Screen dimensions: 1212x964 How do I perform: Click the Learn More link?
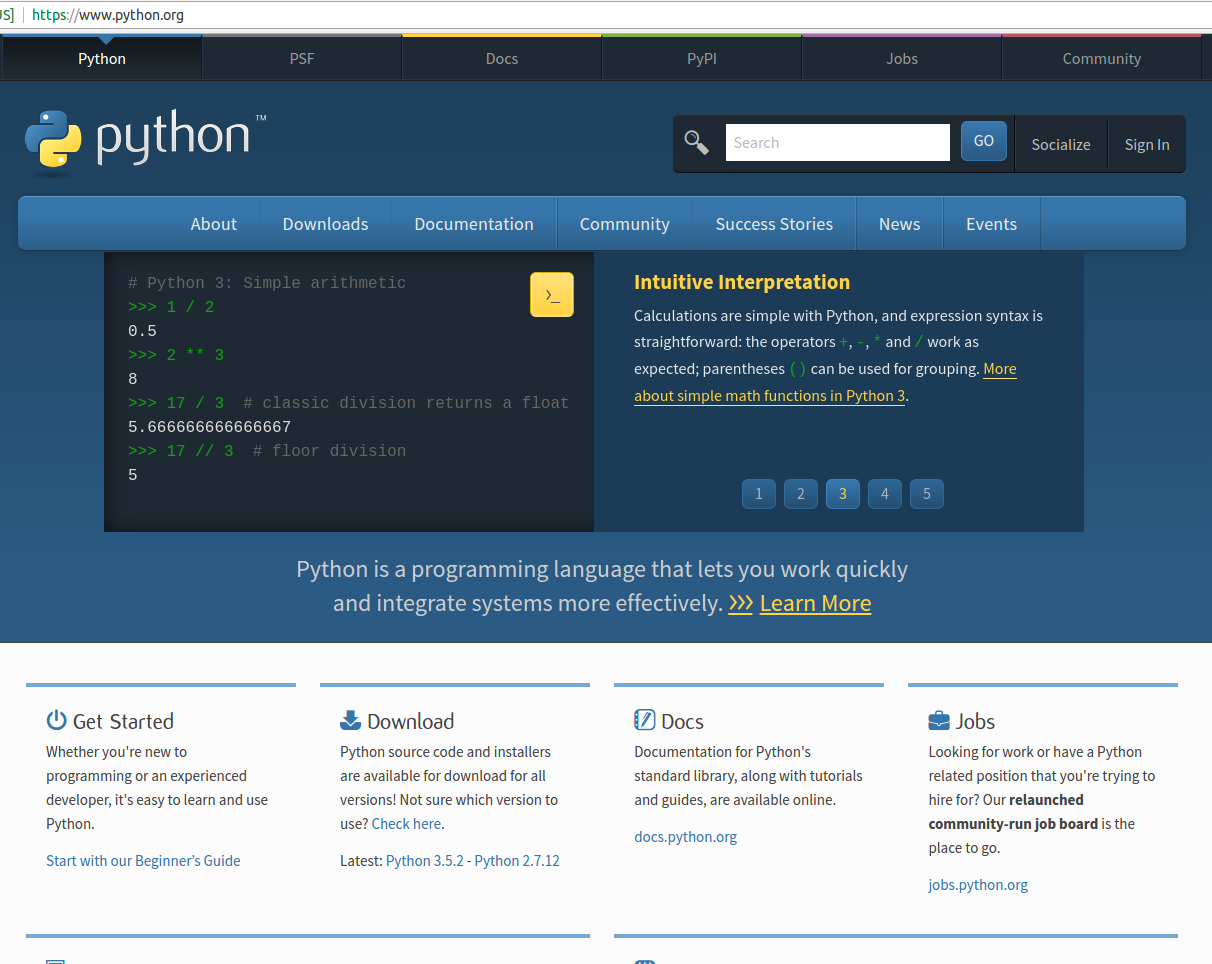pos(815,603)
